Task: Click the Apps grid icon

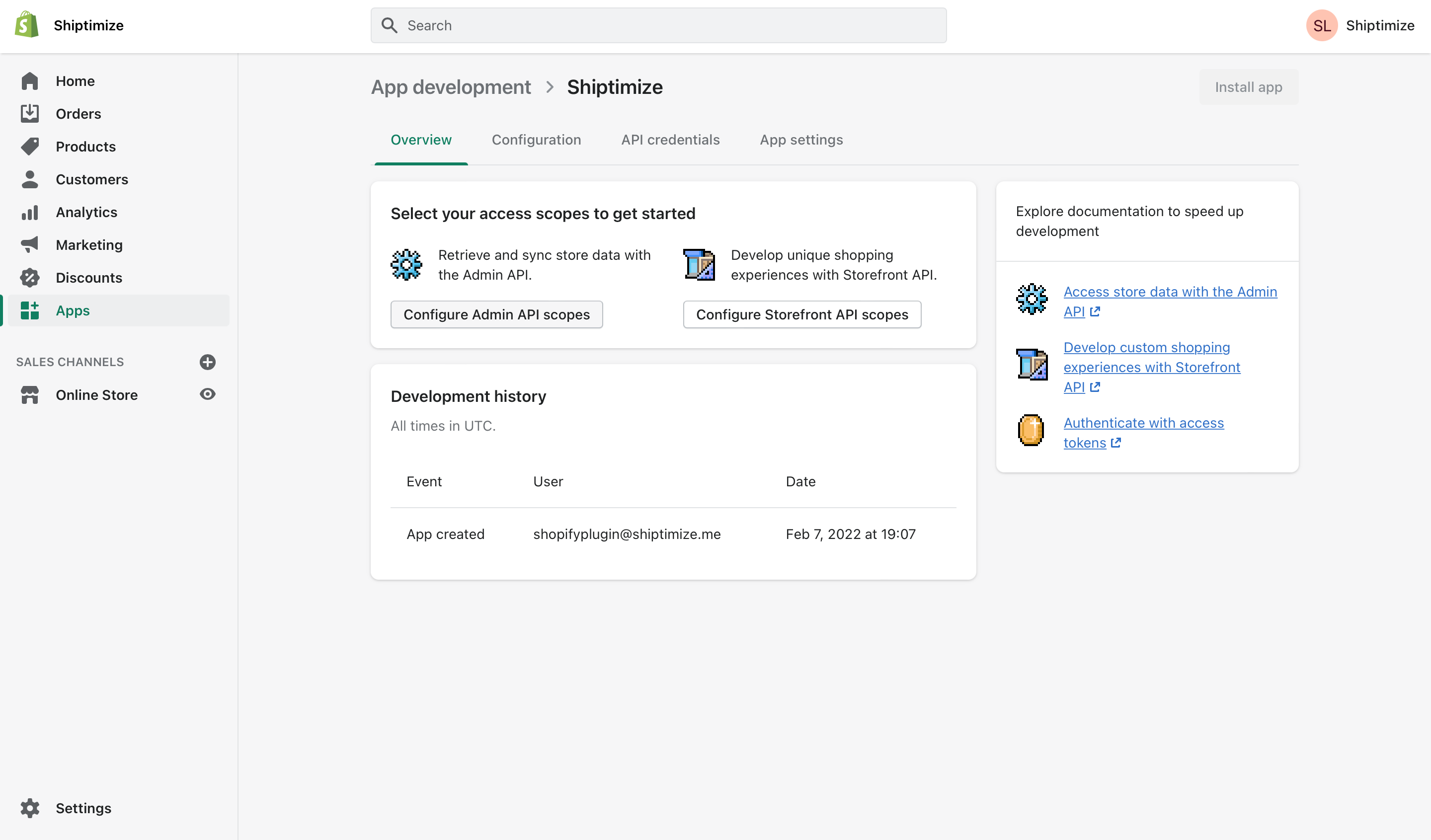Action: point(29,310)
